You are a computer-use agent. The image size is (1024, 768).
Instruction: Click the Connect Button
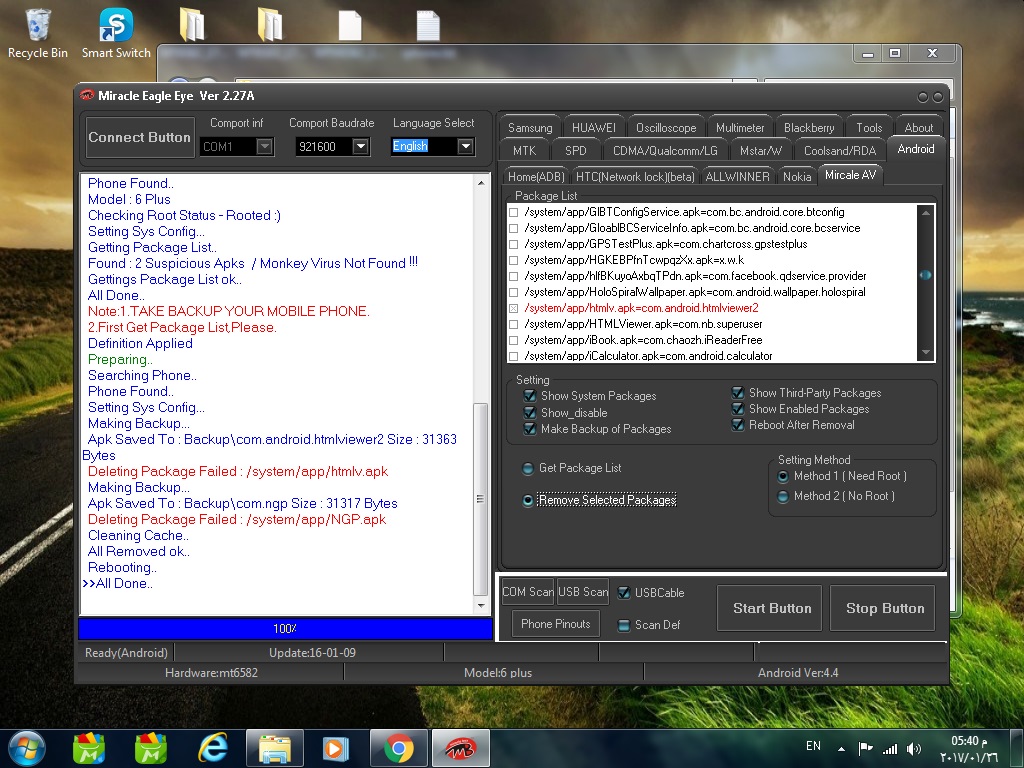[x=140, y=137]
